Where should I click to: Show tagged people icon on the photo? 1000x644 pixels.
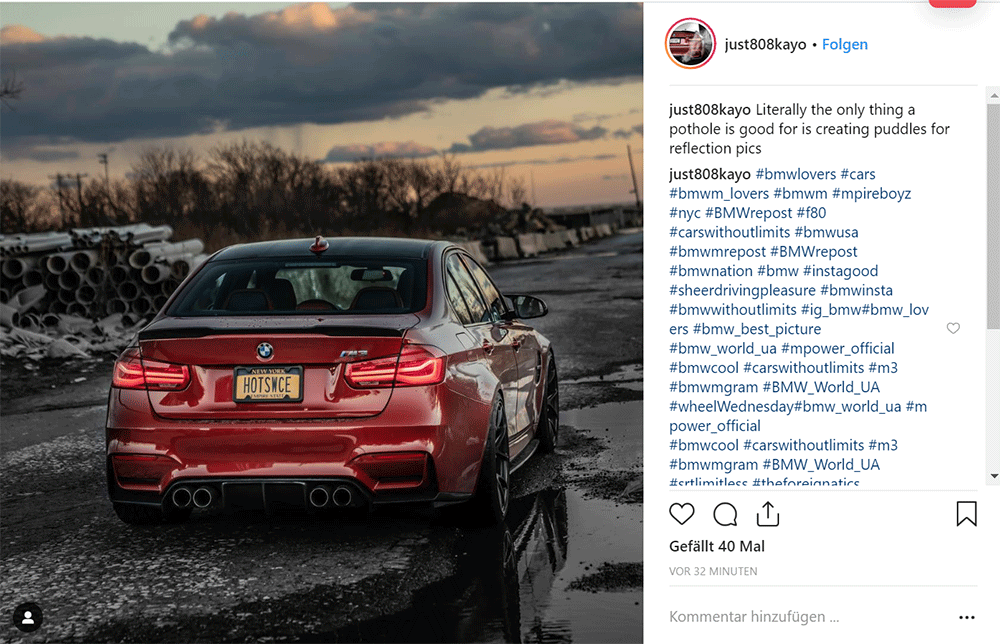(28, 617)
